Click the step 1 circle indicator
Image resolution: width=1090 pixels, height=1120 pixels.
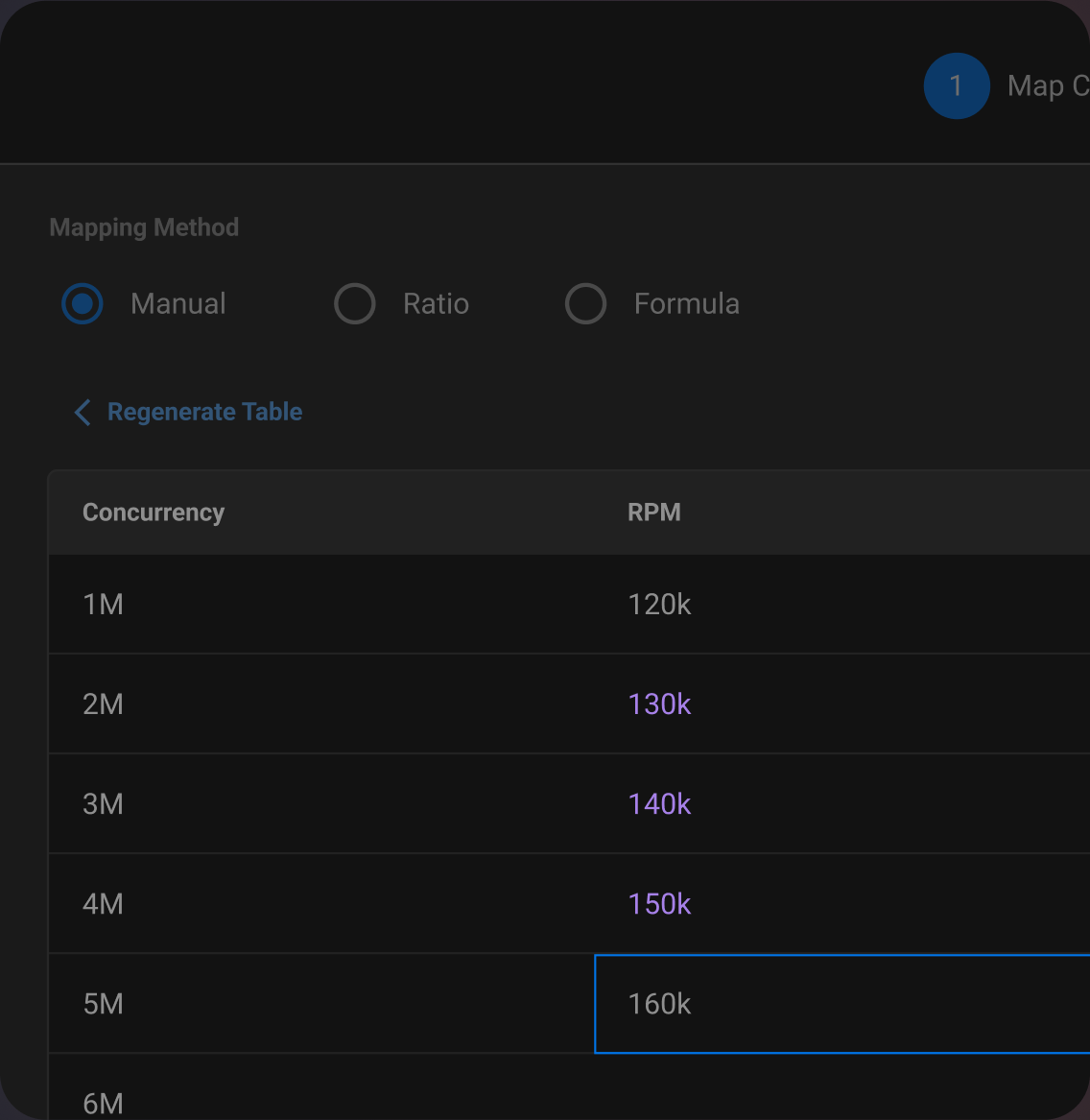(957, 85)
